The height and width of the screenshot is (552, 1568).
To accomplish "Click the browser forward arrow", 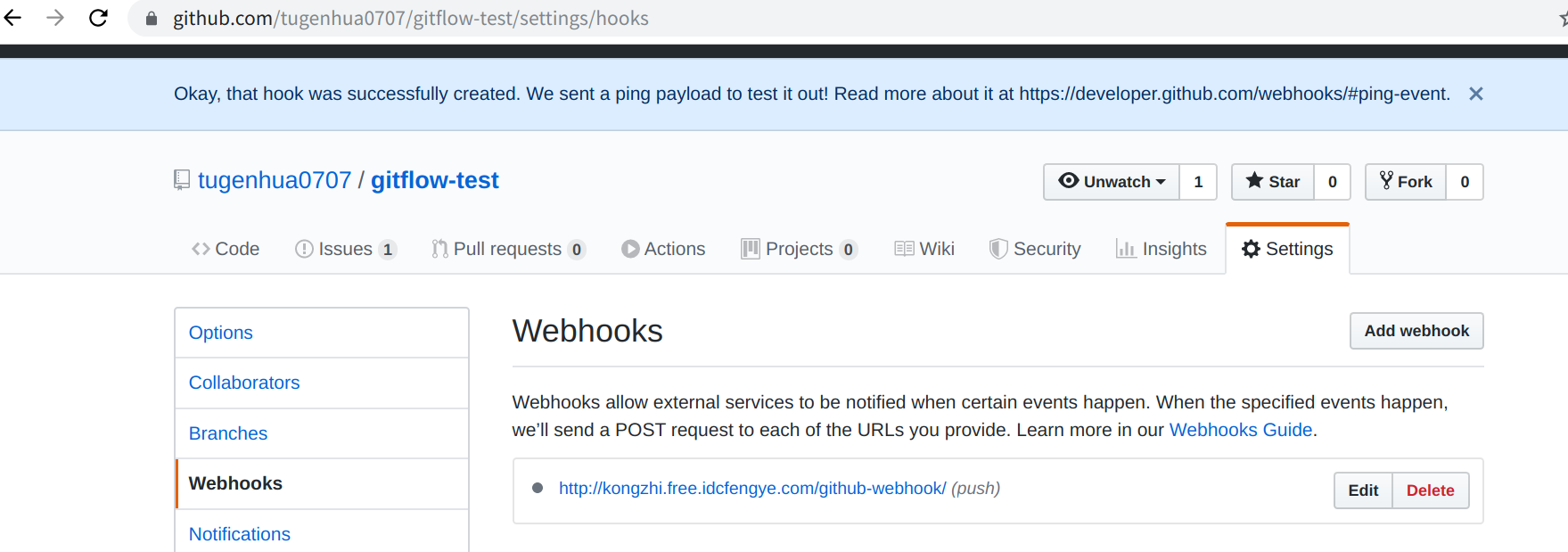I will pos(55,18).
